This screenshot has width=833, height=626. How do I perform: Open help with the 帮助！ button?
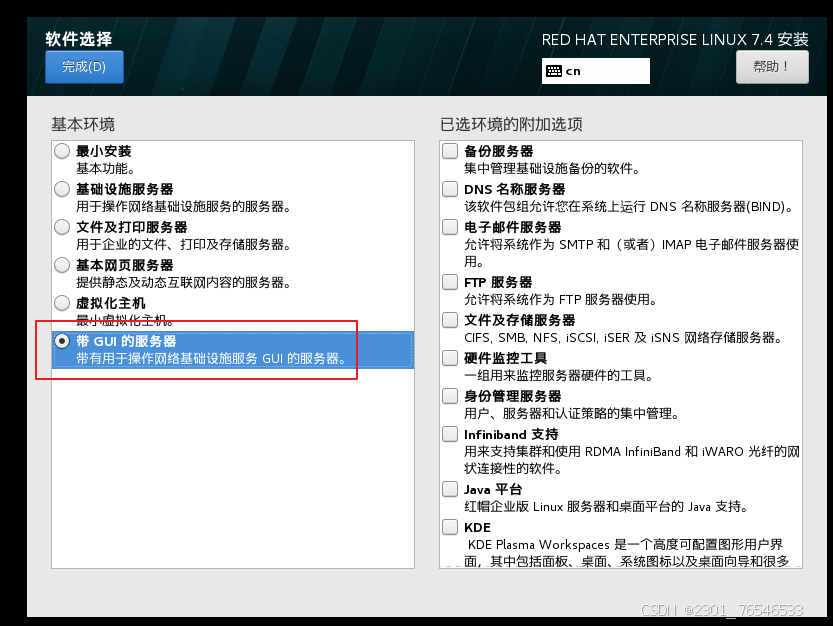pos(772,67)
